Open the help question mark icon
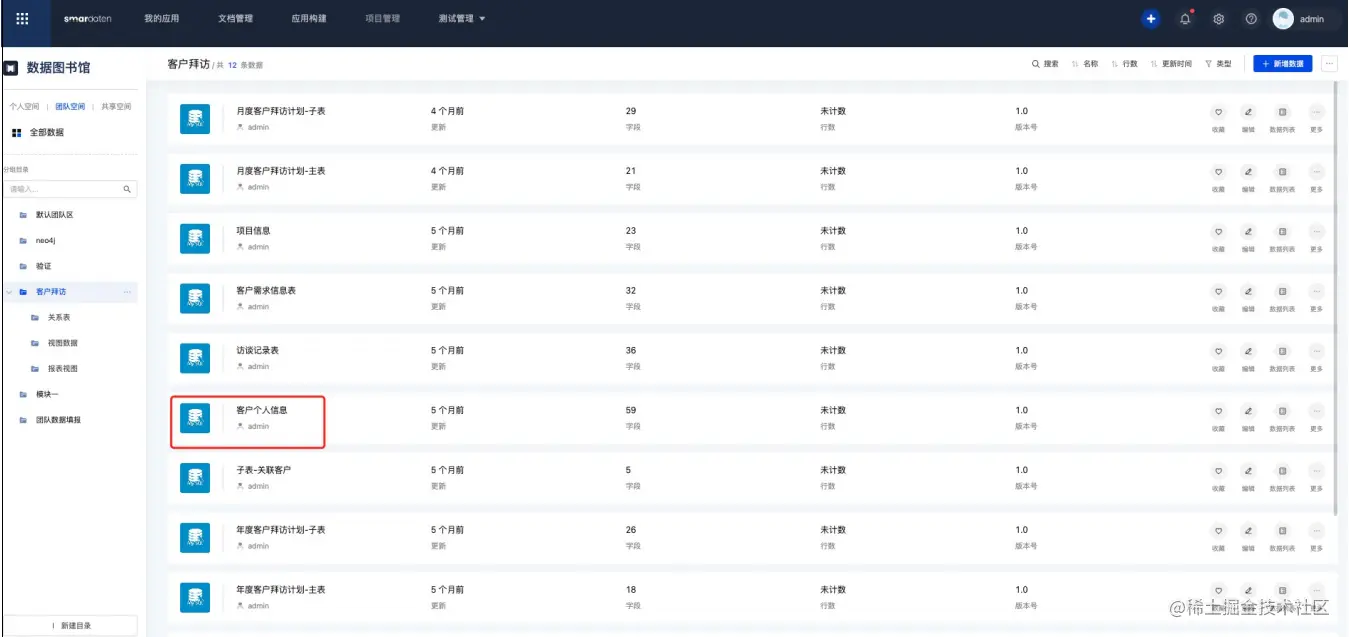This screenshot has height=637, width=1349. point(1251,19)
